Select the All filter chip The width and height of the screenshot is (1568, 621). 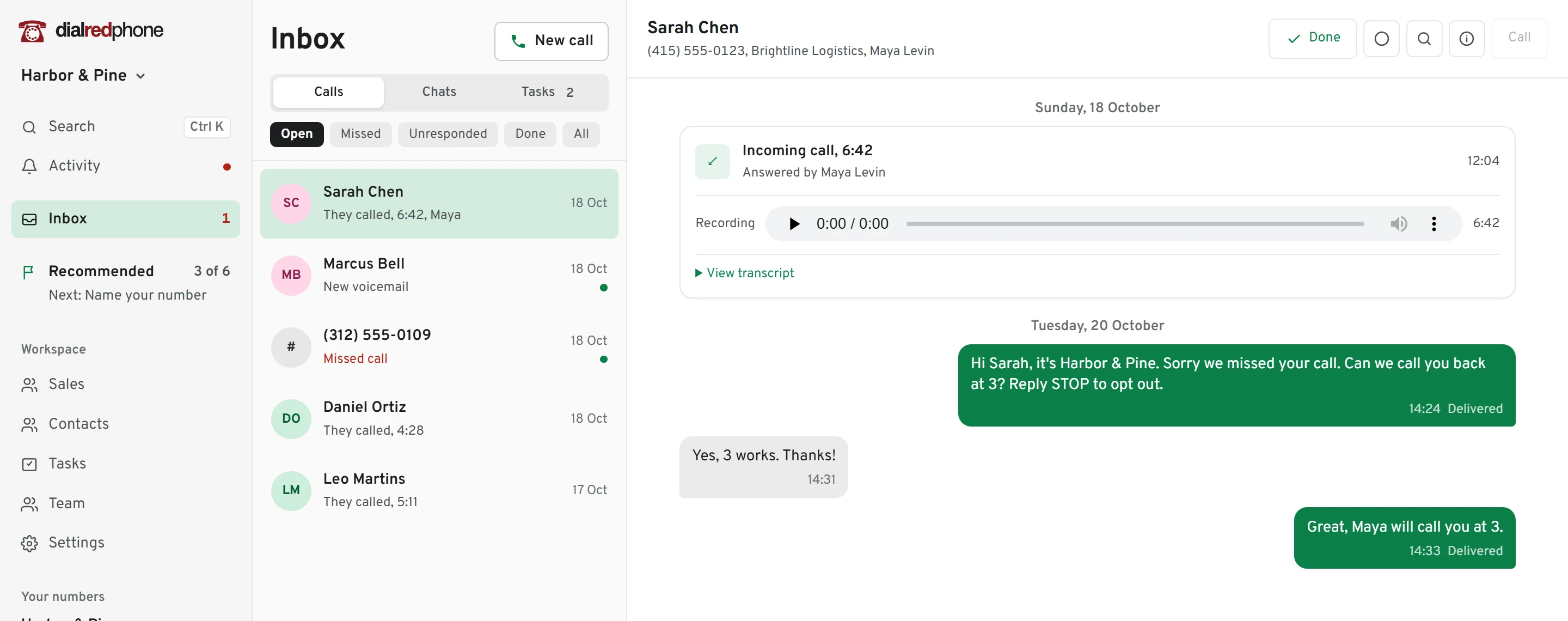[x=581, y=134]
